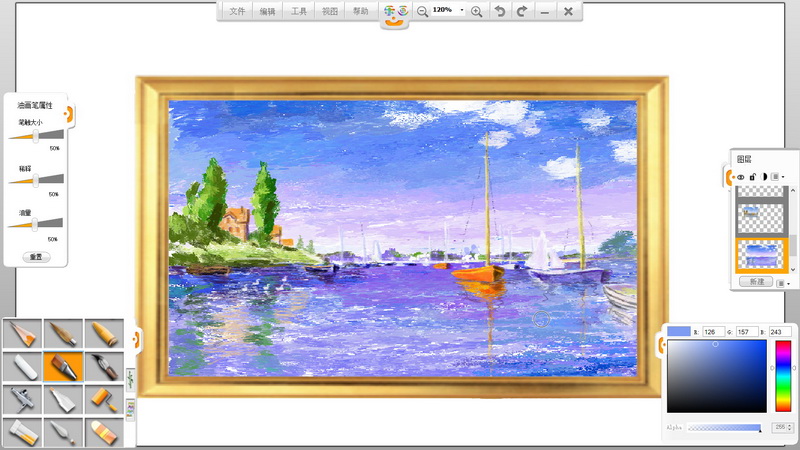
Task: Click the 新建 new layer button
Action: pyautogui.click(x=756, y=282)
